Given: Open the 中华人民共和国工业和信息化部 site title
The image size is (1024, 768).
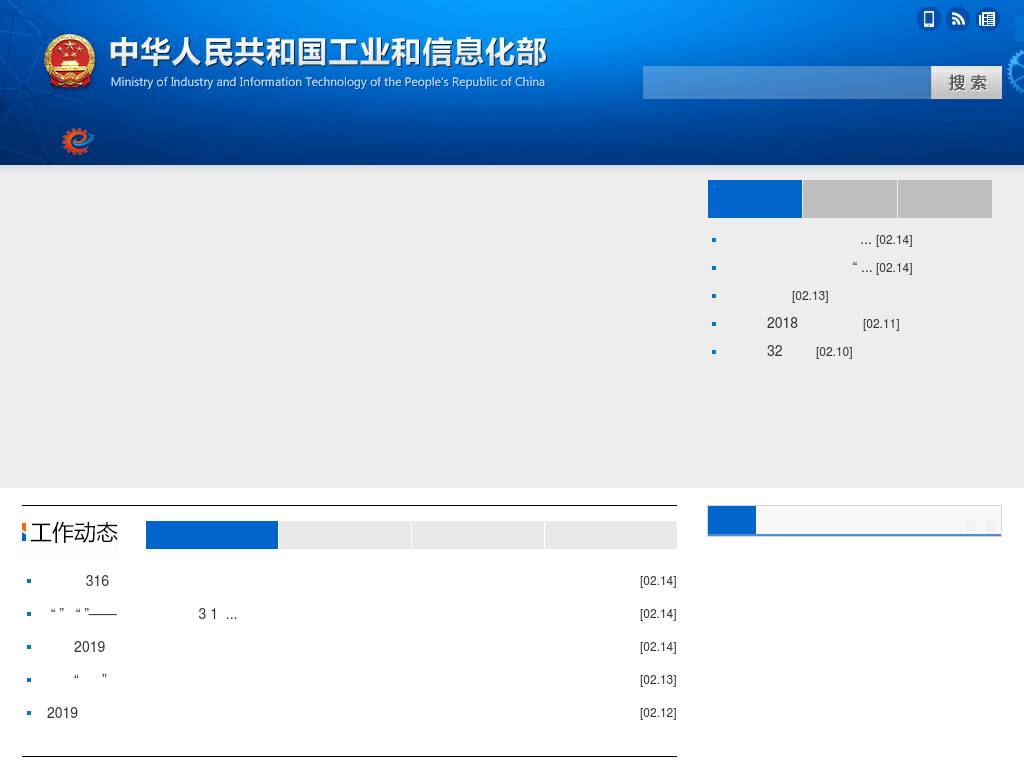Looking at the screenshot, I should [x=328, y=52].
